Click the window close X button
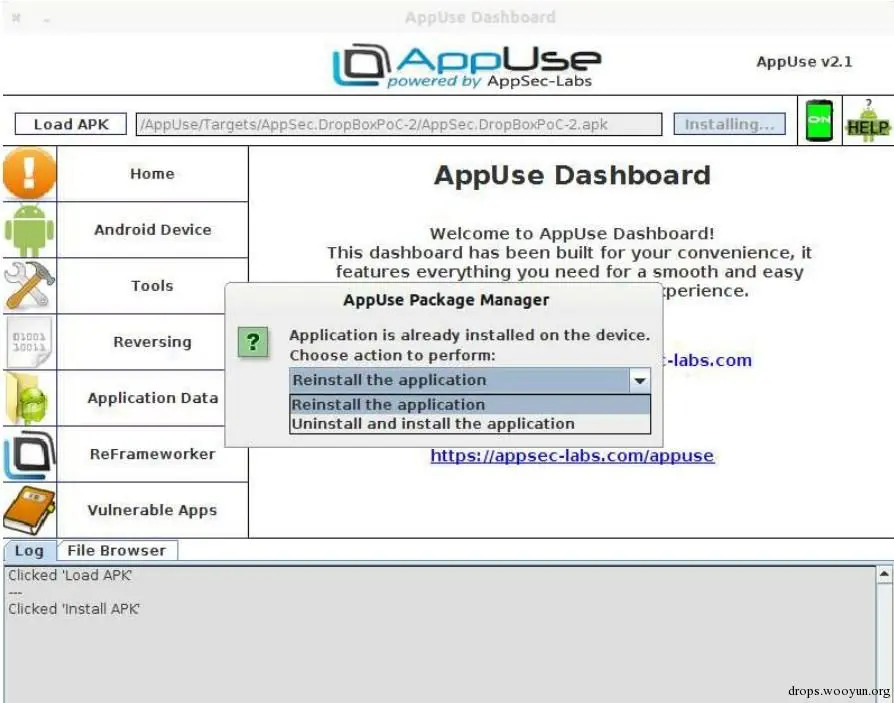Viewport: 894px width, 703px height. pyautogui.click(x=17, y=18)
